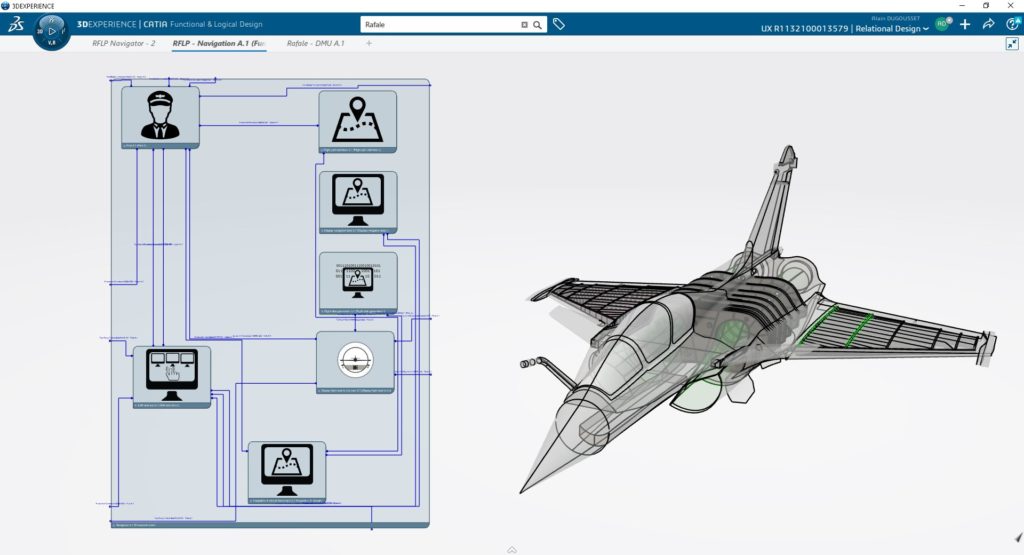Click the share arrow icon

[989, 24]
